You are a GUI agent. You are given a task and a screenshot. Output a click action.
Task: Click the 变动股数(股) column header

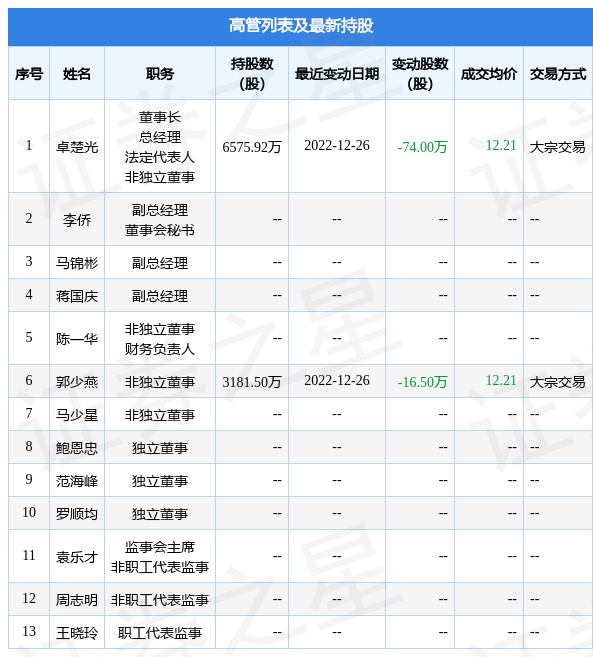[420, 74]
